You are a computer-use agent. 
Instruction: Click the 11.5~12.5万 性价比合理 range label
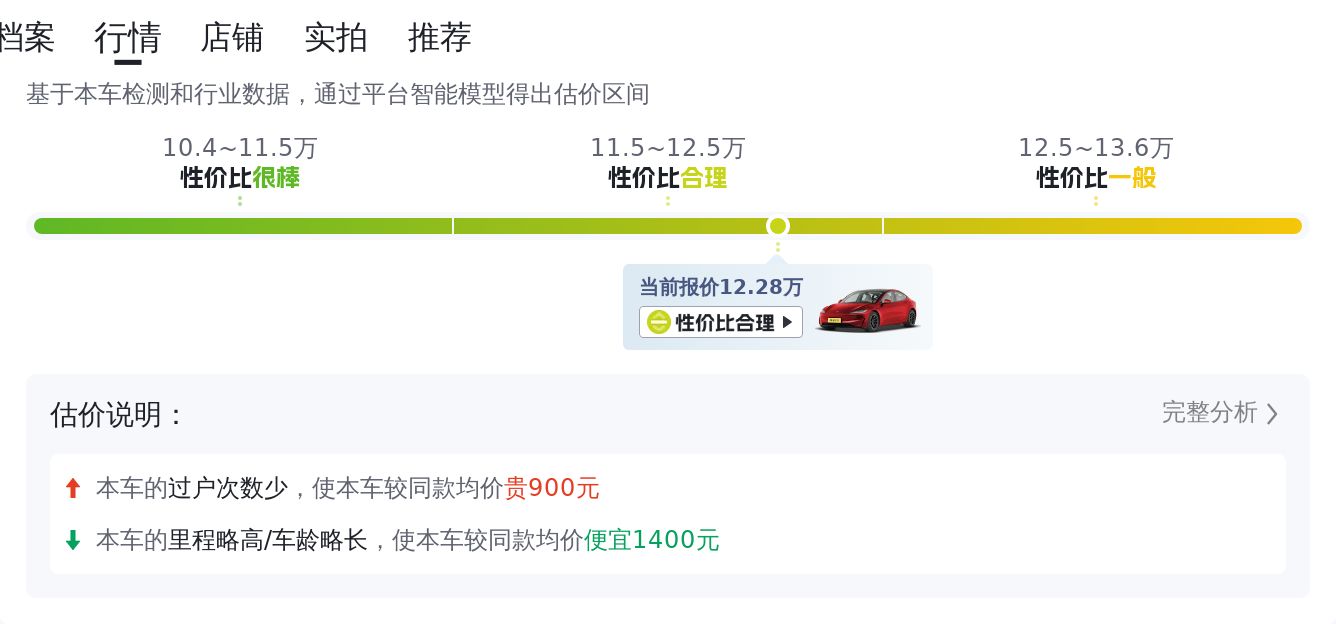click(668, 163)
